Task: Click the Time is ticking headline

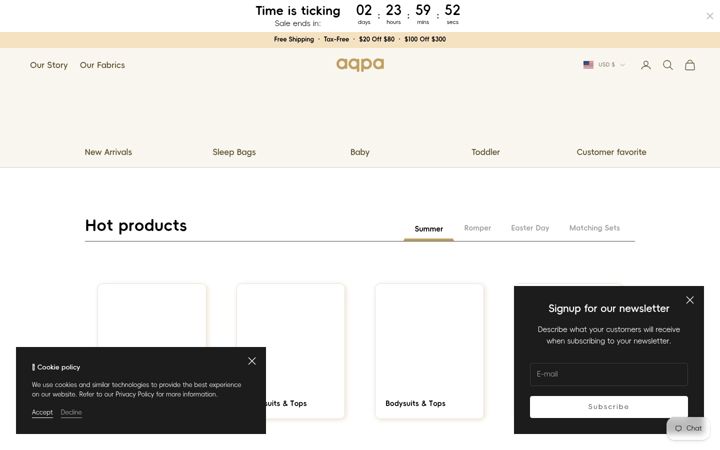Action: [298, 11]
